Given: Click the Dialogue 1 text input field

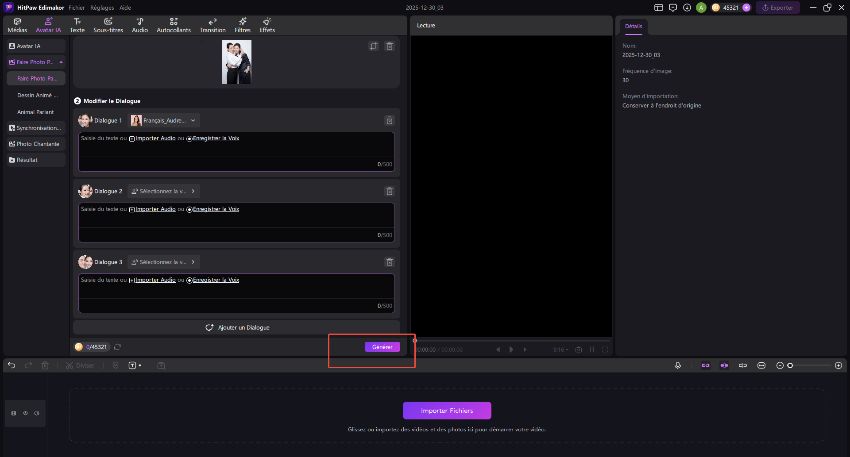Looking at the screenshot, I should point(235,150).
